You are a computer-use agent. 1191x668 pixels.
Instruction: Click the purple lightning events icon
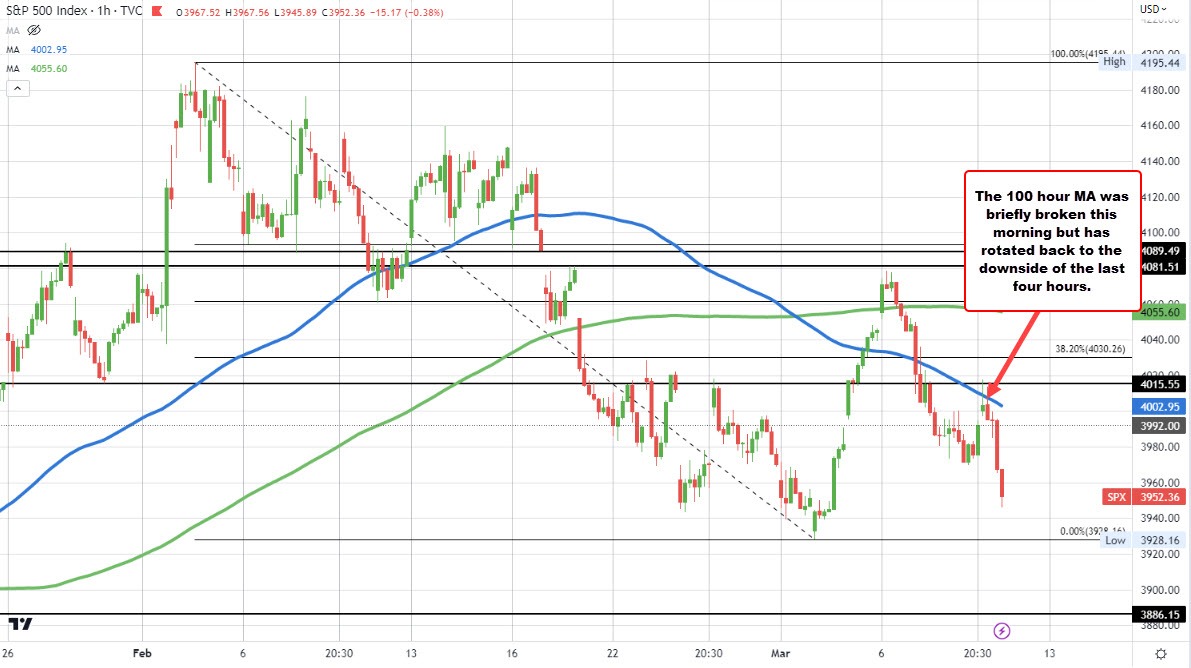pos(1002,630)
